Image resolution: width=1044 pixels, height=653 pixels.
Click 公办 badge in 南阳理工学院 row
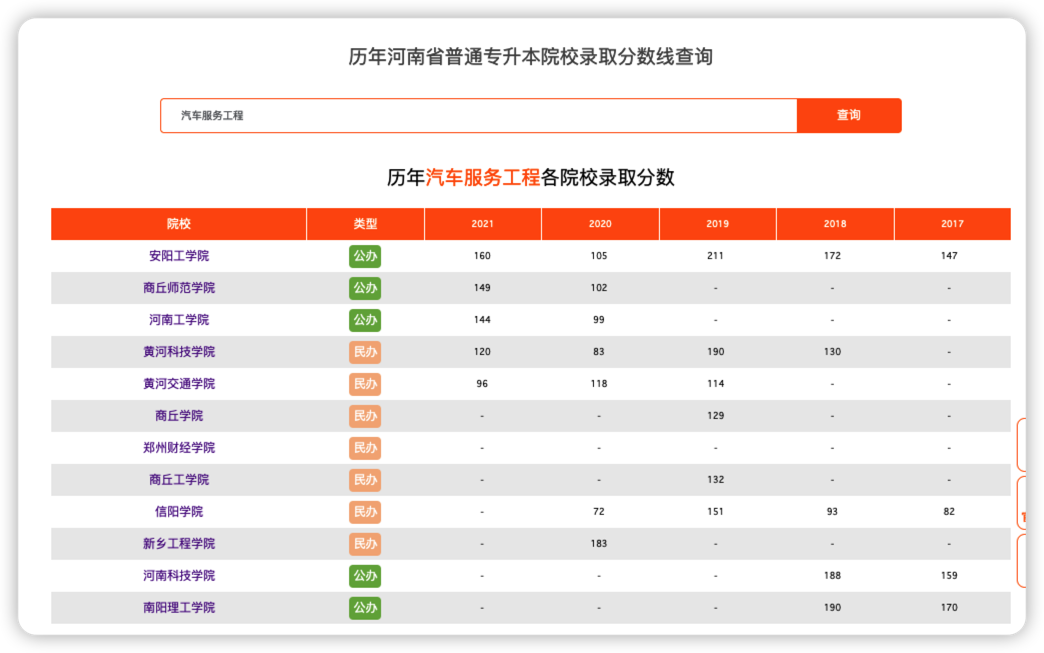coord(365,608)
